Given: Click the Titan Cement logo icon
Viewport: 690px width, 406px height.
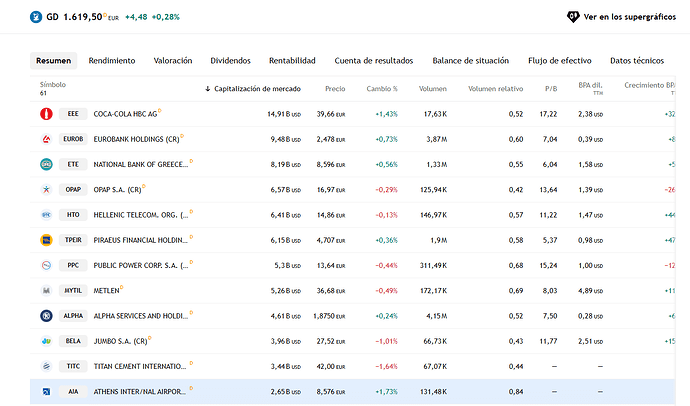Looking at the screenshot, I should pos(46,366).
